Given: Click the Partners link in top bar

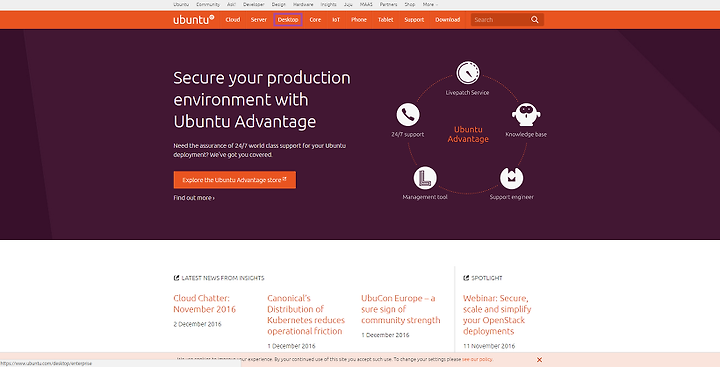Looking at the screenshot, I should pos(388,5).
